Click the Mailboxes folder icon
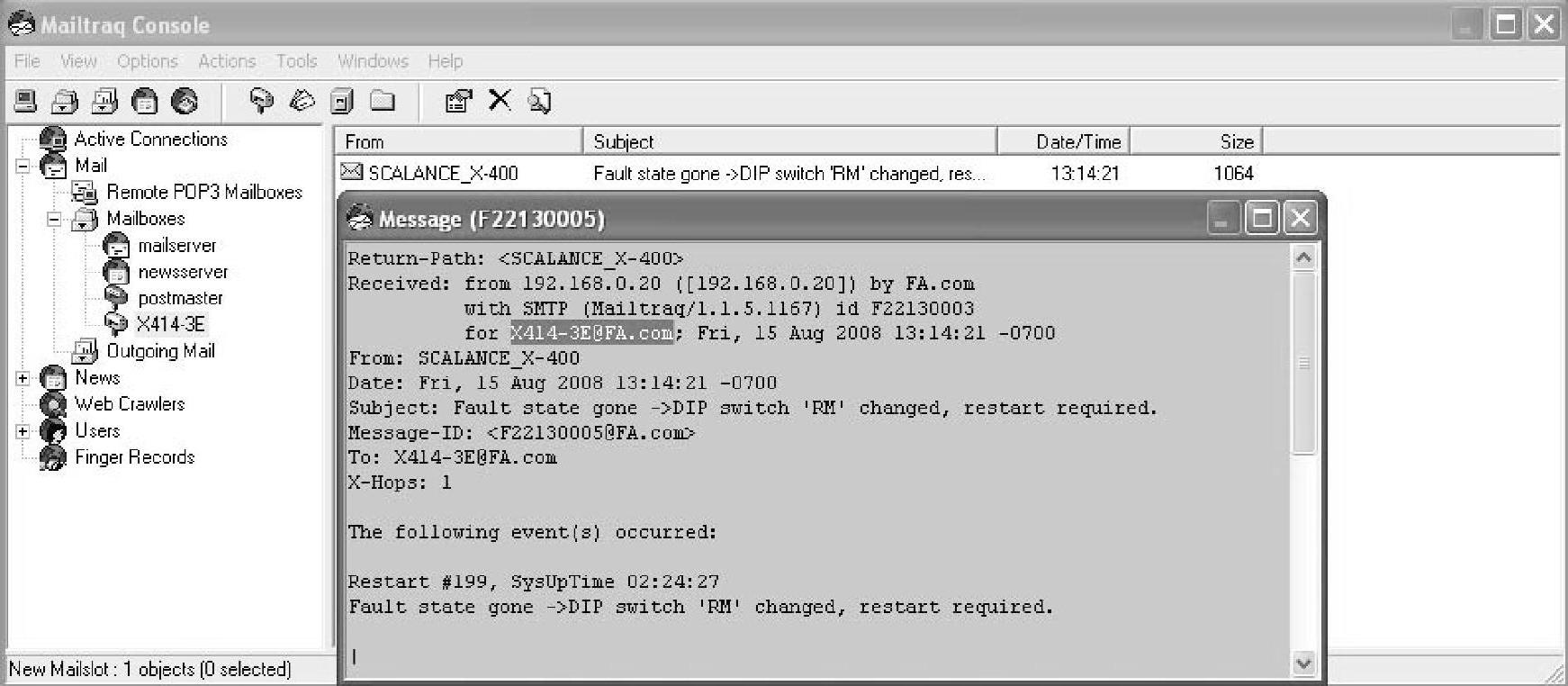This screenshot has height=686, width=1568. pos(85,219)
